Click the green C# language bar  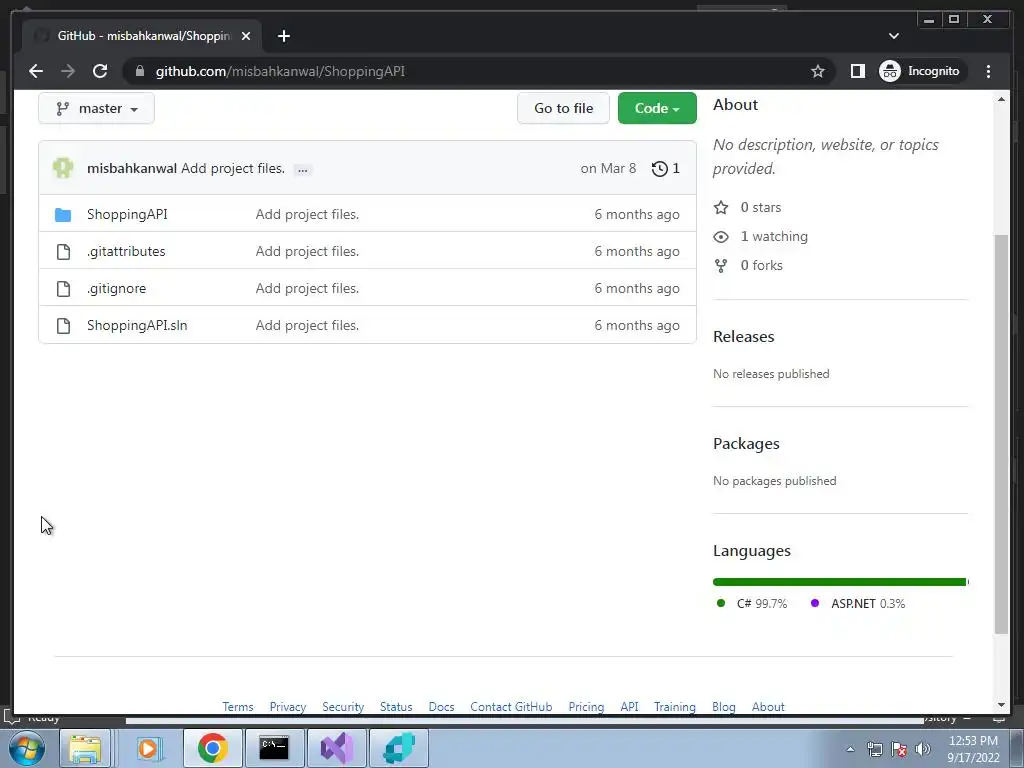pos(839,582)
